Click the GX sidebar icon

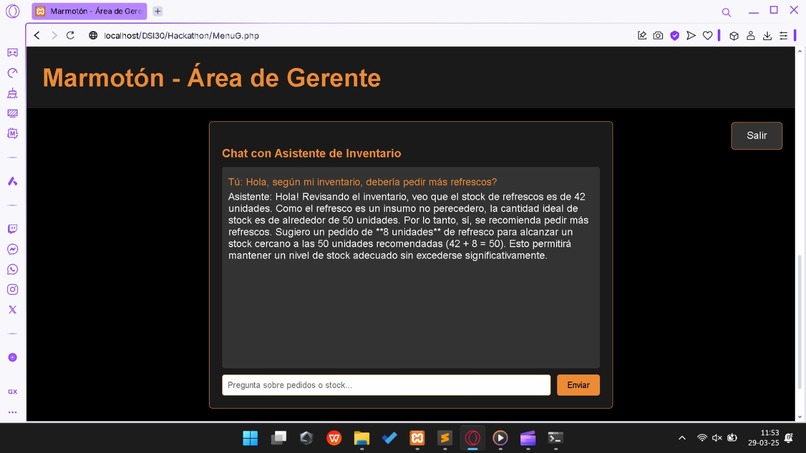12,391
